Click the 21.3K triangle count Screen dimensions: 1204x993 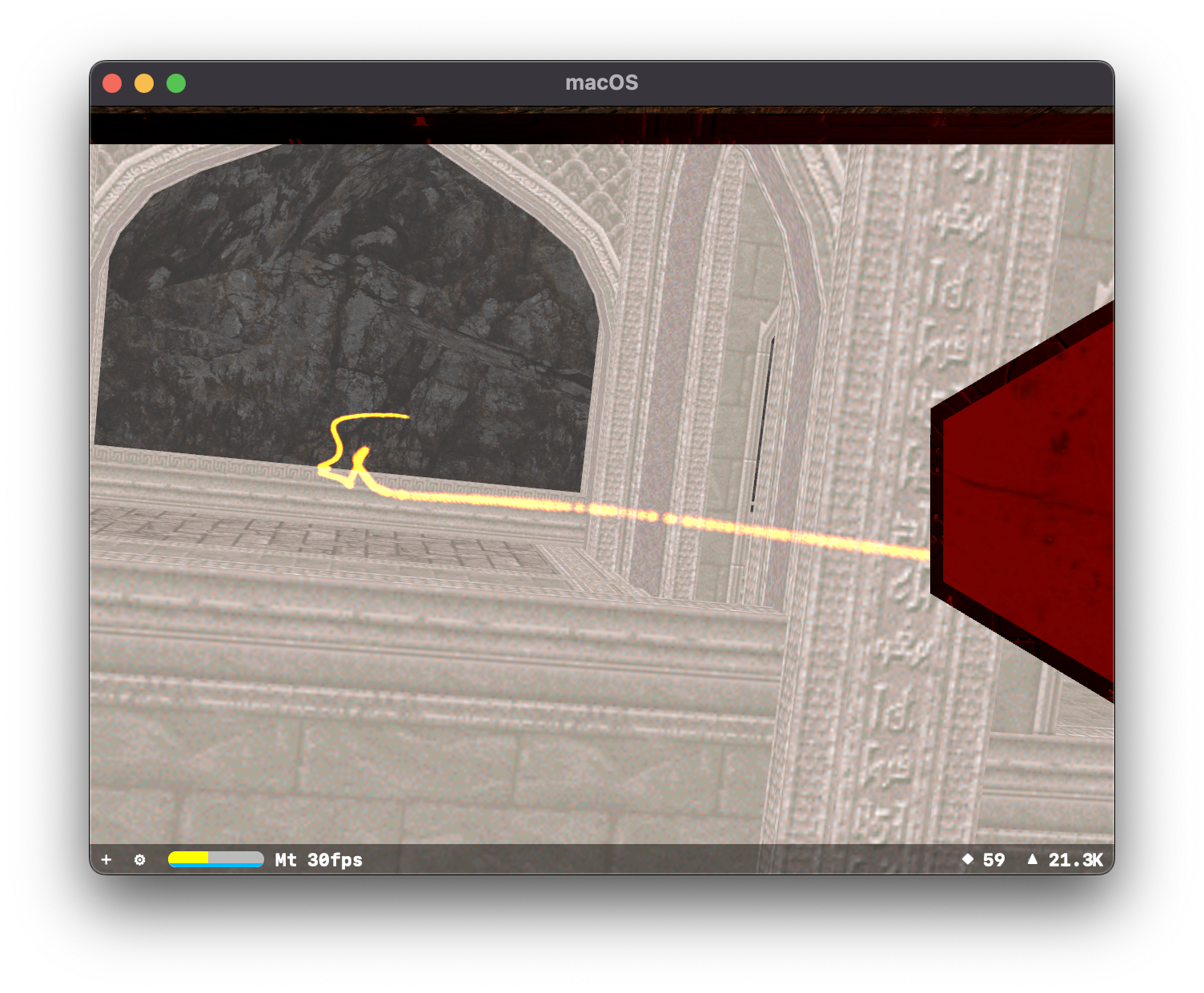[1076, 859]
